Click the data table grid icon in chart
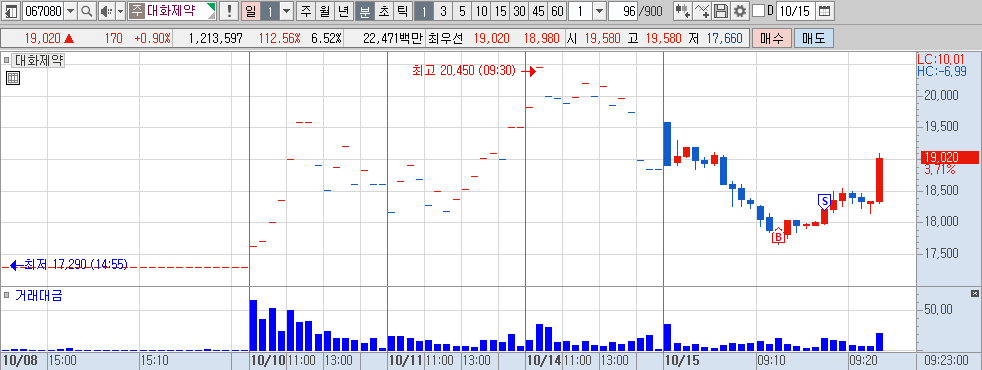 coord(13,78)
